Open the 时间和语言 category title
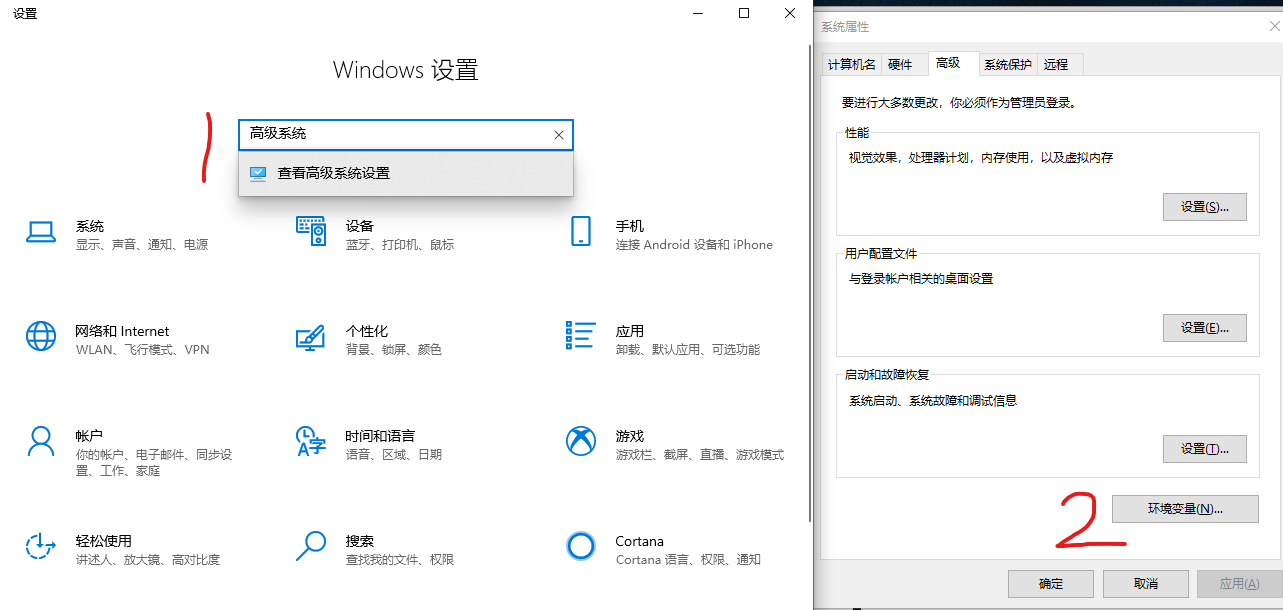Image resolution: width=1283 pixels, height=610 pixels. 381,436
